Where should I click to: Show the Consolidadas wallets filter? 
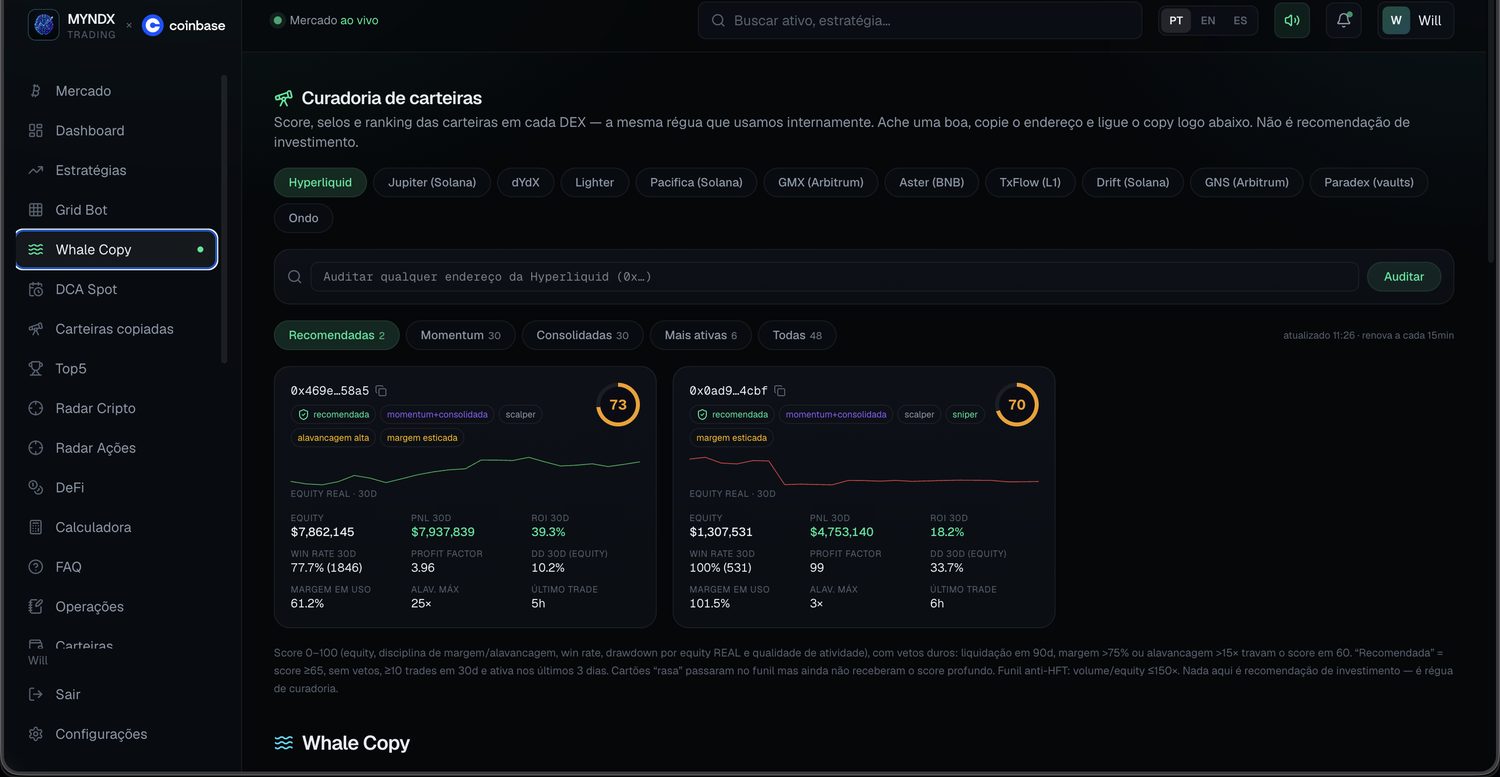click(x=583, y=335)
